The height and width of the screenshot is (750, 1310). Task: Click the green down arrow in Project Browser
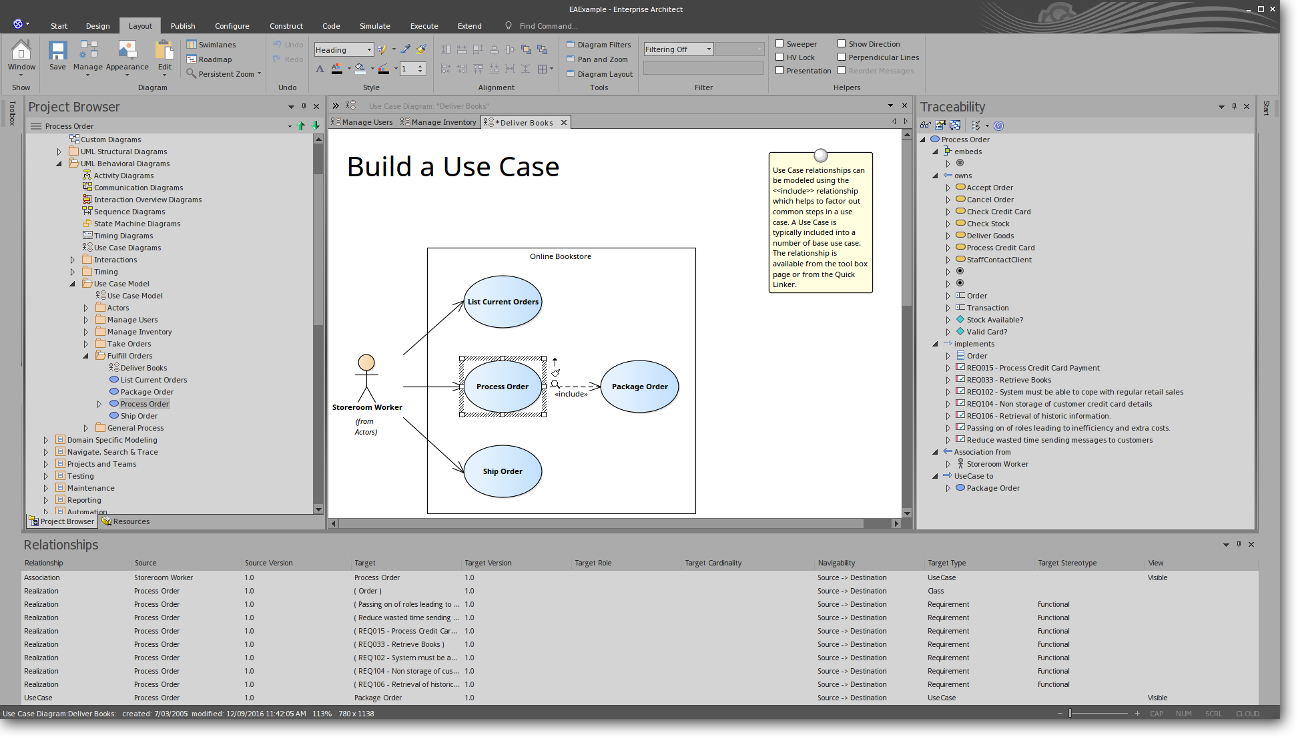point(316,126)
